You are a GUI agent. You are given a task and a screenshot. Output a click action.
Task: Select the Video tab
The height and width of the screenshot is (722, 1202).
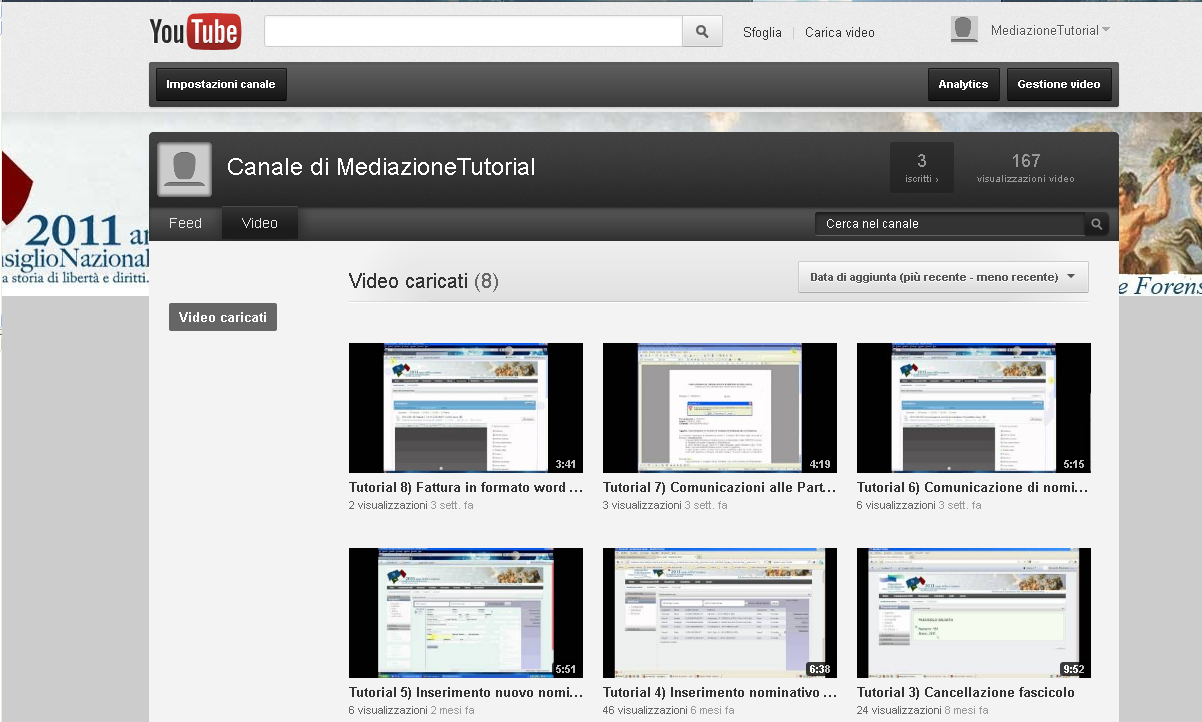[x=259, y=223]
